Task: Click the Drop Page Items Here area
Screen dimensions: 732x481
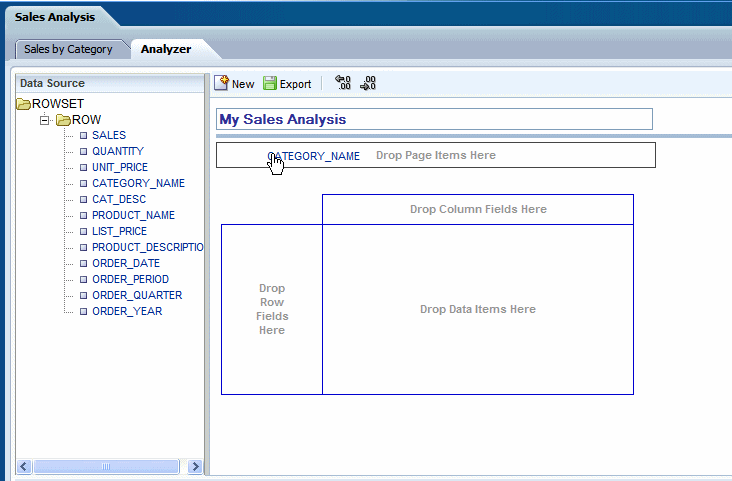Action: coord(436,155)
